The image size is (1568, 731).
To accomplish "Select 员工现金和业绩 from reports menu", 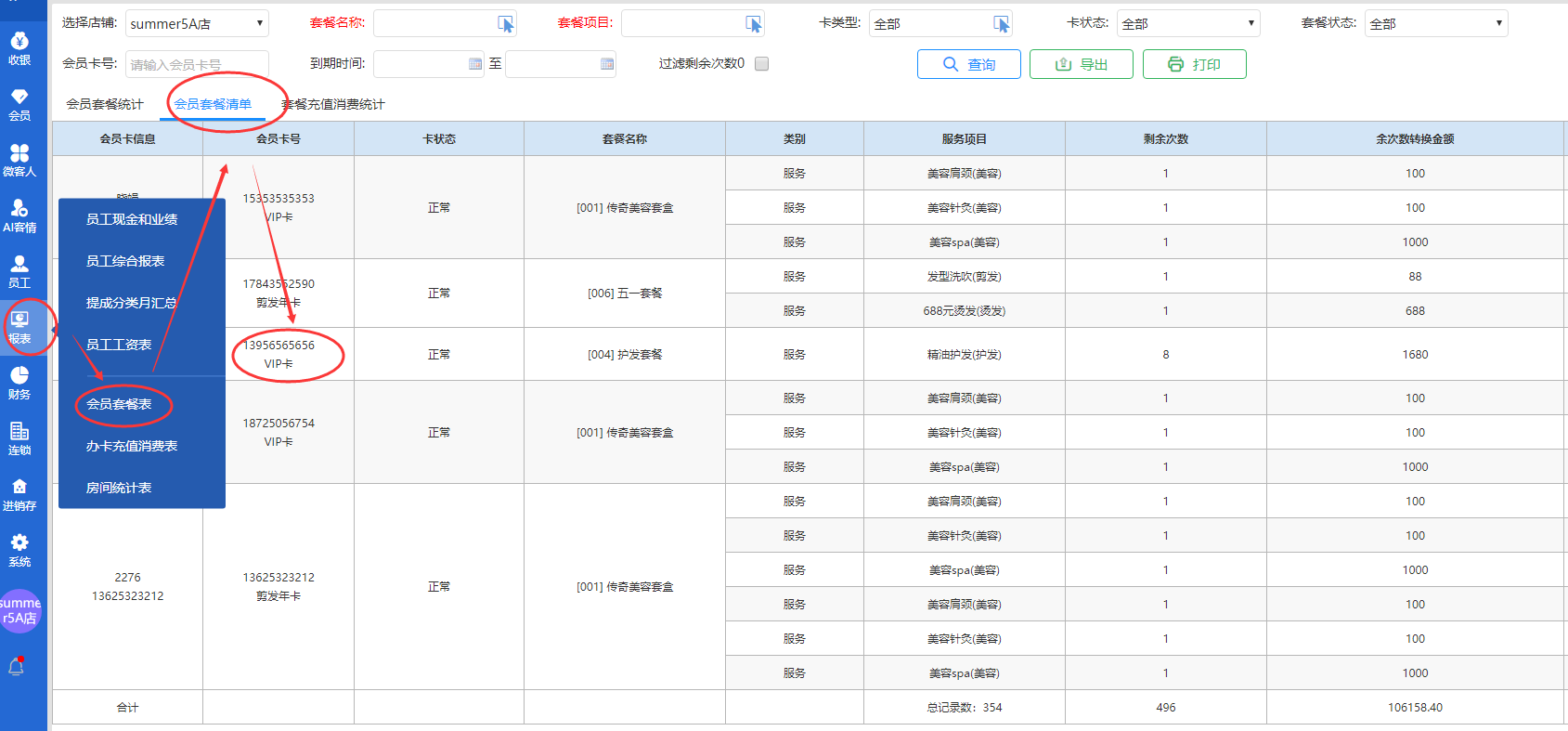I will click(x=132, y=219).
